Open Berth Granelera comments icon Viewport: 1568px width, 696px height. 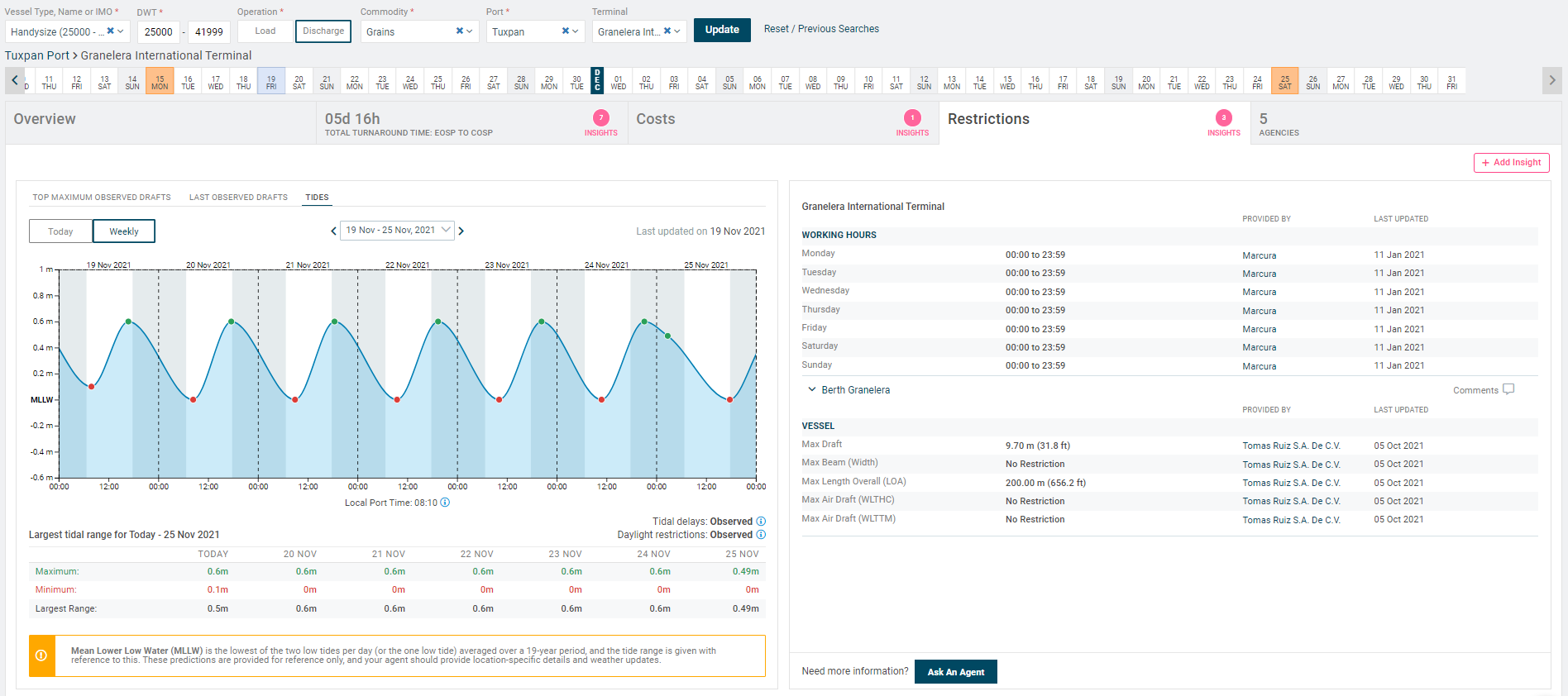point(1508,389)
